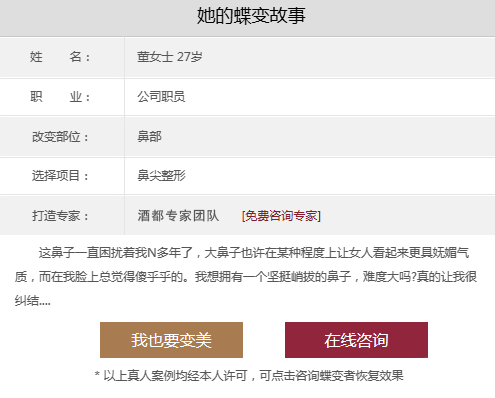495x398 pixels.
Task: Select the 鼻部 value
Action: 149,137
